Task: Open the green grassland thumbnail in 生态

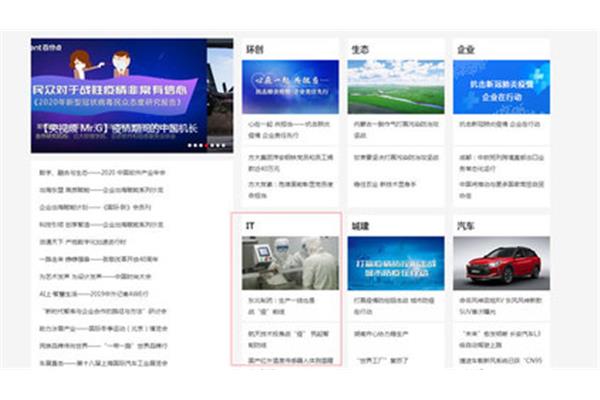Action: [396, 87]
